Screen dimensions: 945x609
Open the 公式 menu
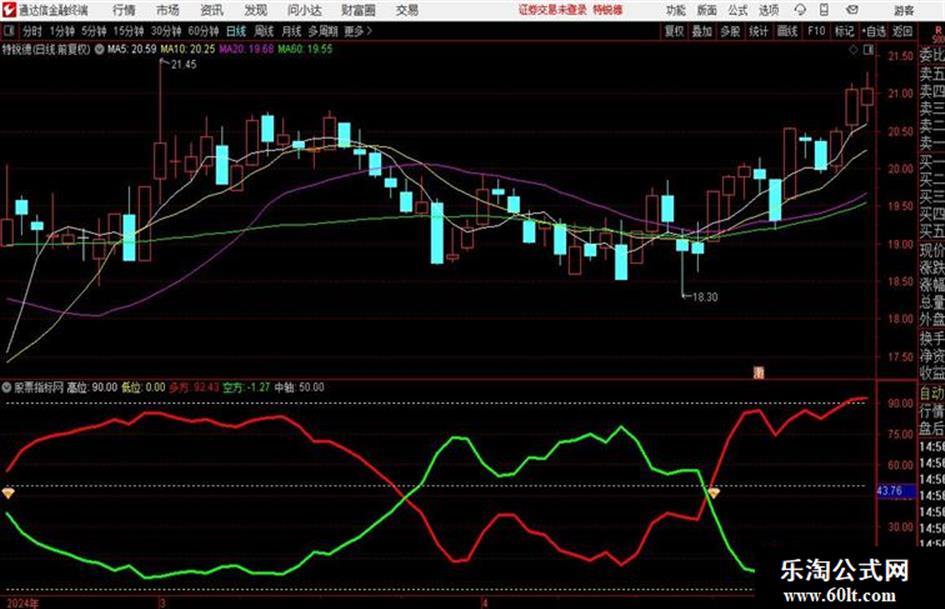[738, 10]
